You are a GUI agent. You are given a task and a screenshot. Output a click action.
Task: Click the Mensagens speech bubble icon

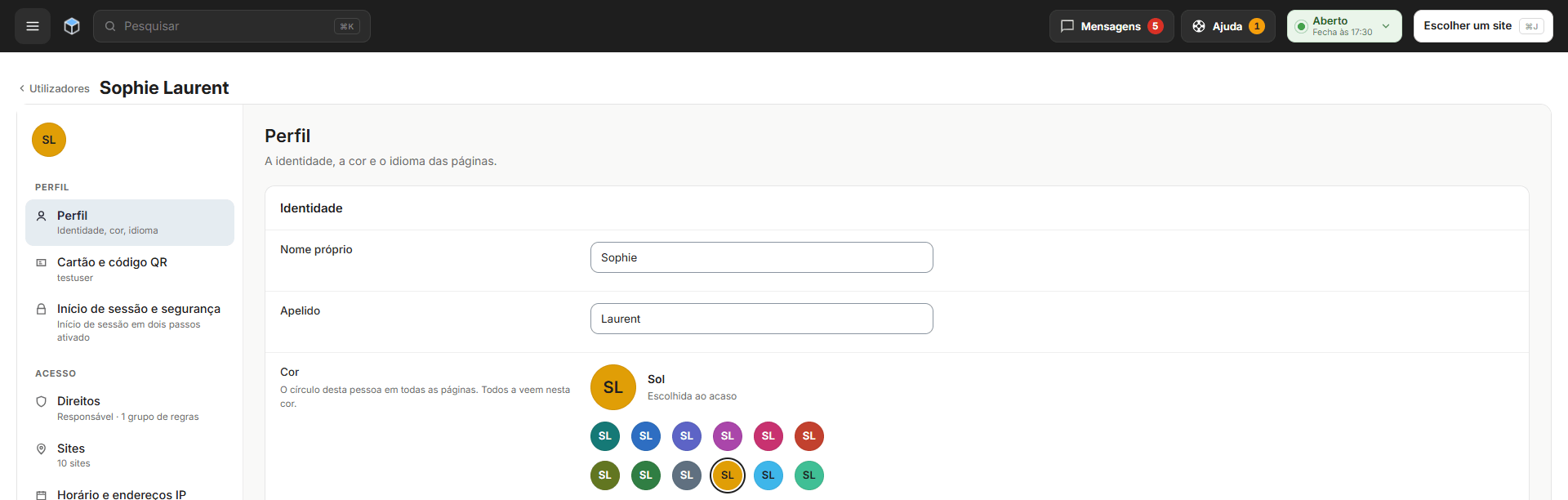tap(1067, 26)
